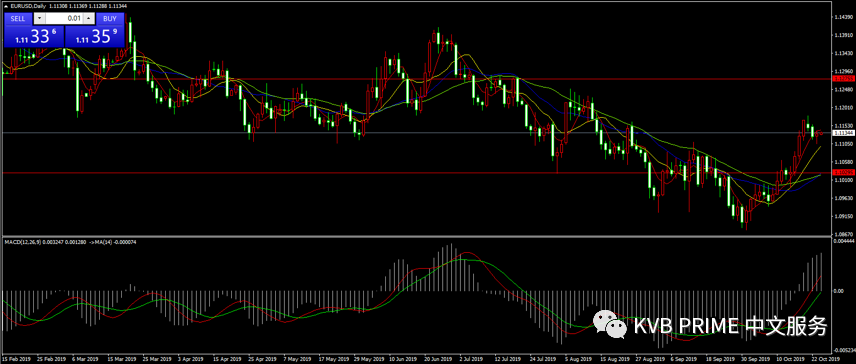Click the 25 Apr 2019 date label
This screenshot has height=364, width=856.
[x=262, y=360]
